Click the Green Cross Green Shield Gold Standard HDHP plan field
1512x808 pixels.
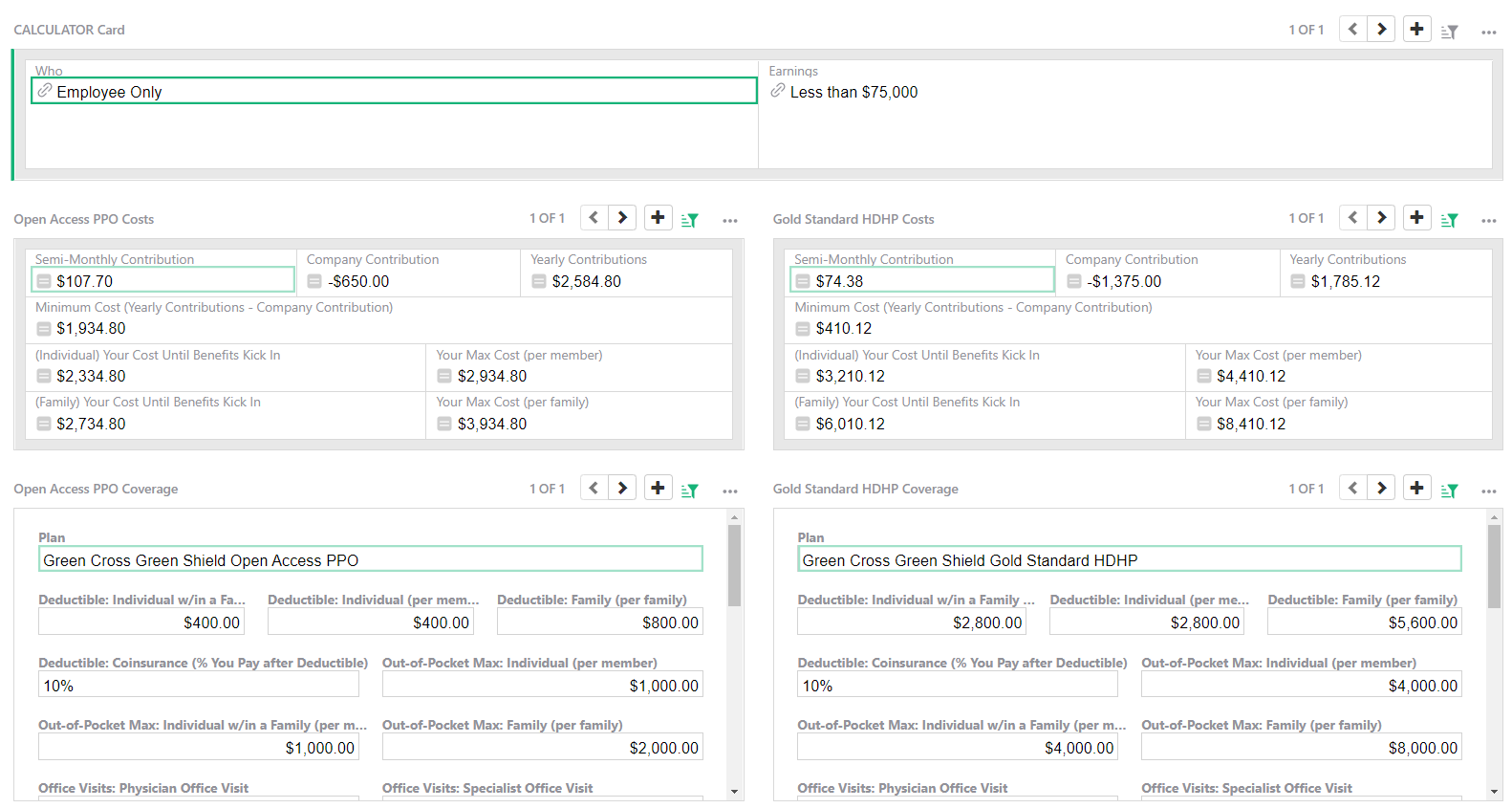1129,559
